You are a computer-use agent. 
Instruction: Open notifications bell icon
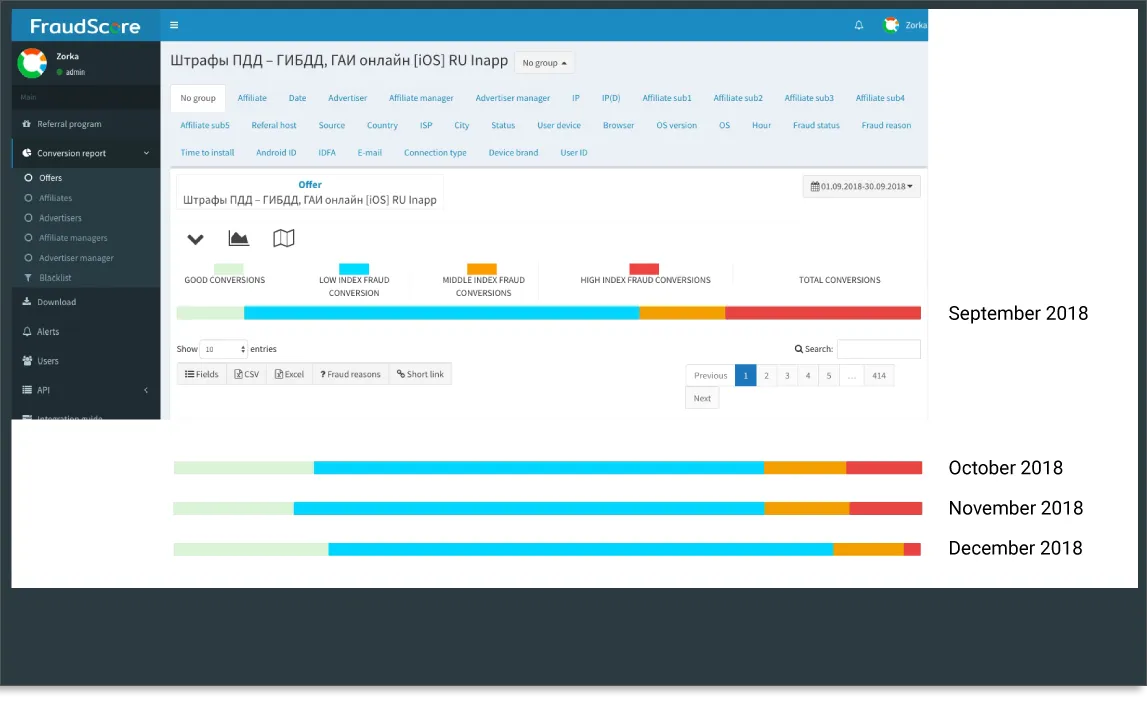[858, 26]
